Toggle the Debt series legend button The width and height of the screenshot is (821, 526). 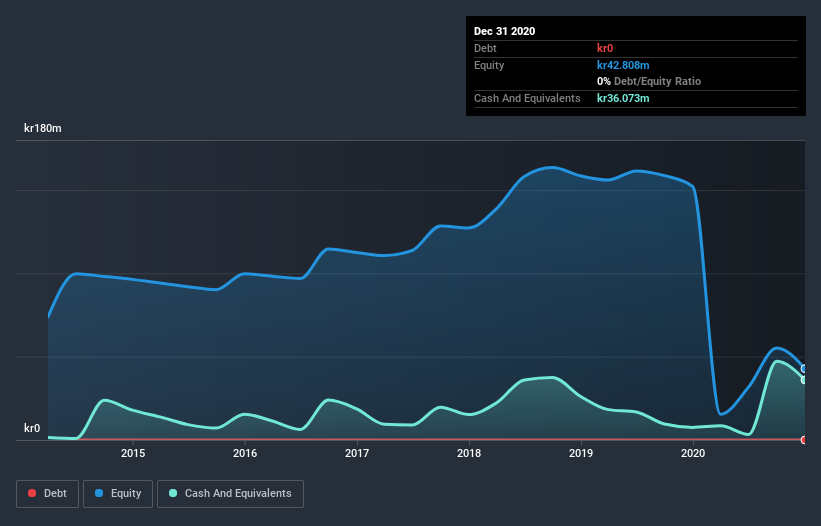tap(47, 494)
